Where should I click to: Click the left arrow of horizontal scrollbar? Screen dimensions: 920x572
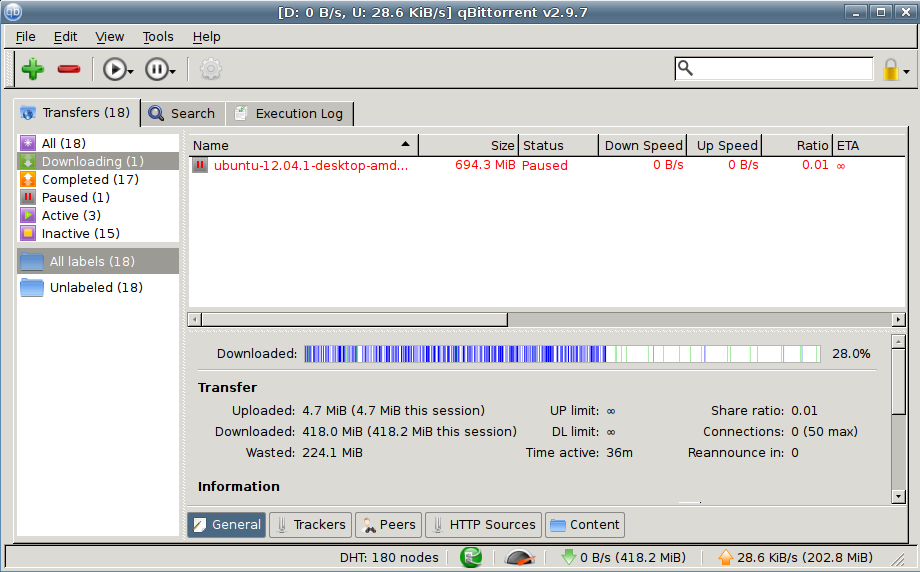[194, 320]
